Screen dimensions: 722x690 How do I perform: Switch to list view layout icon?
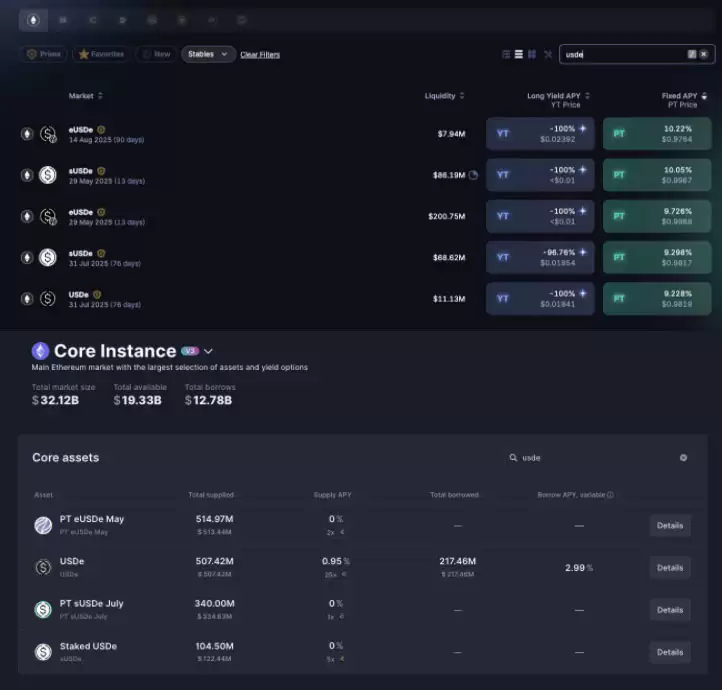[518, 54]
